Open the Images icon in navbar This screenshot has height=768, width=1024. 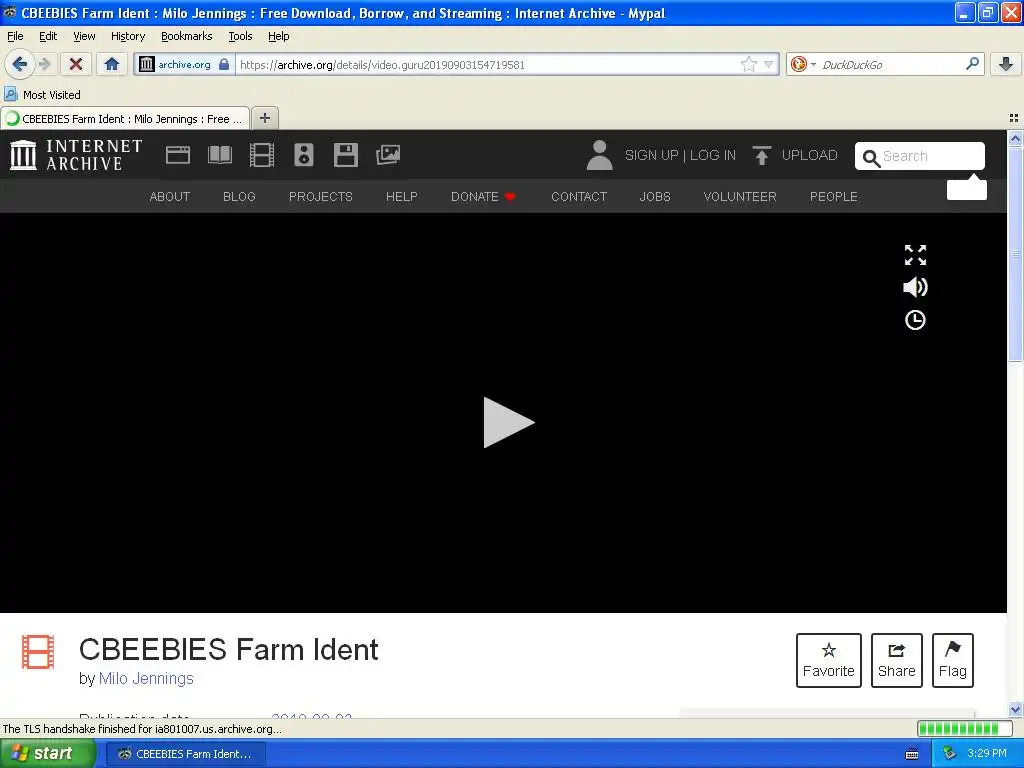[388, 155]
